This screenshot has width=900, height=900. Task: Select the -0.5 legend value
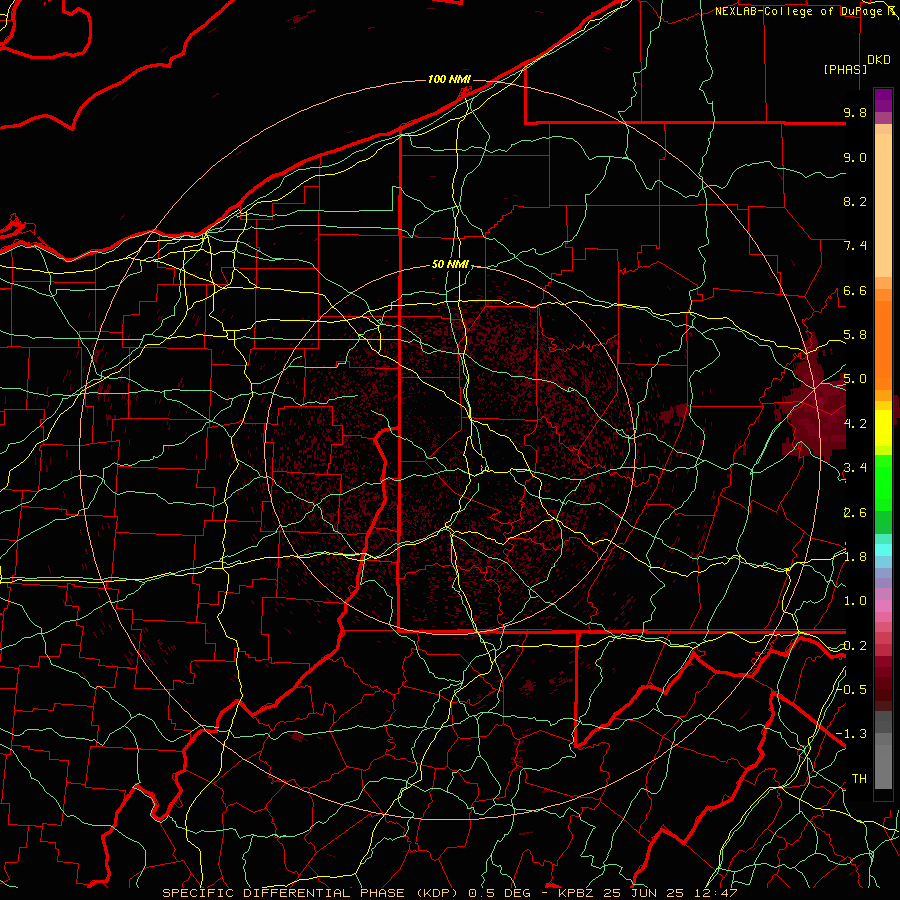[851, 690]
